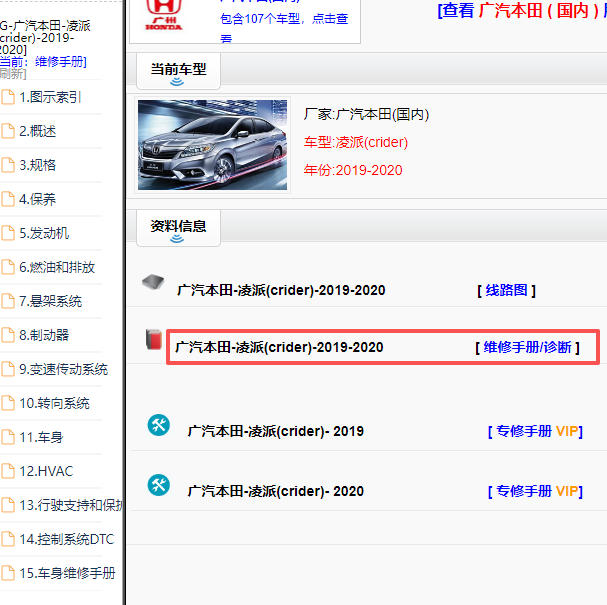Open the 维修手册/诊断 link
The image size is (607, 605).
(x=527, y=347)
